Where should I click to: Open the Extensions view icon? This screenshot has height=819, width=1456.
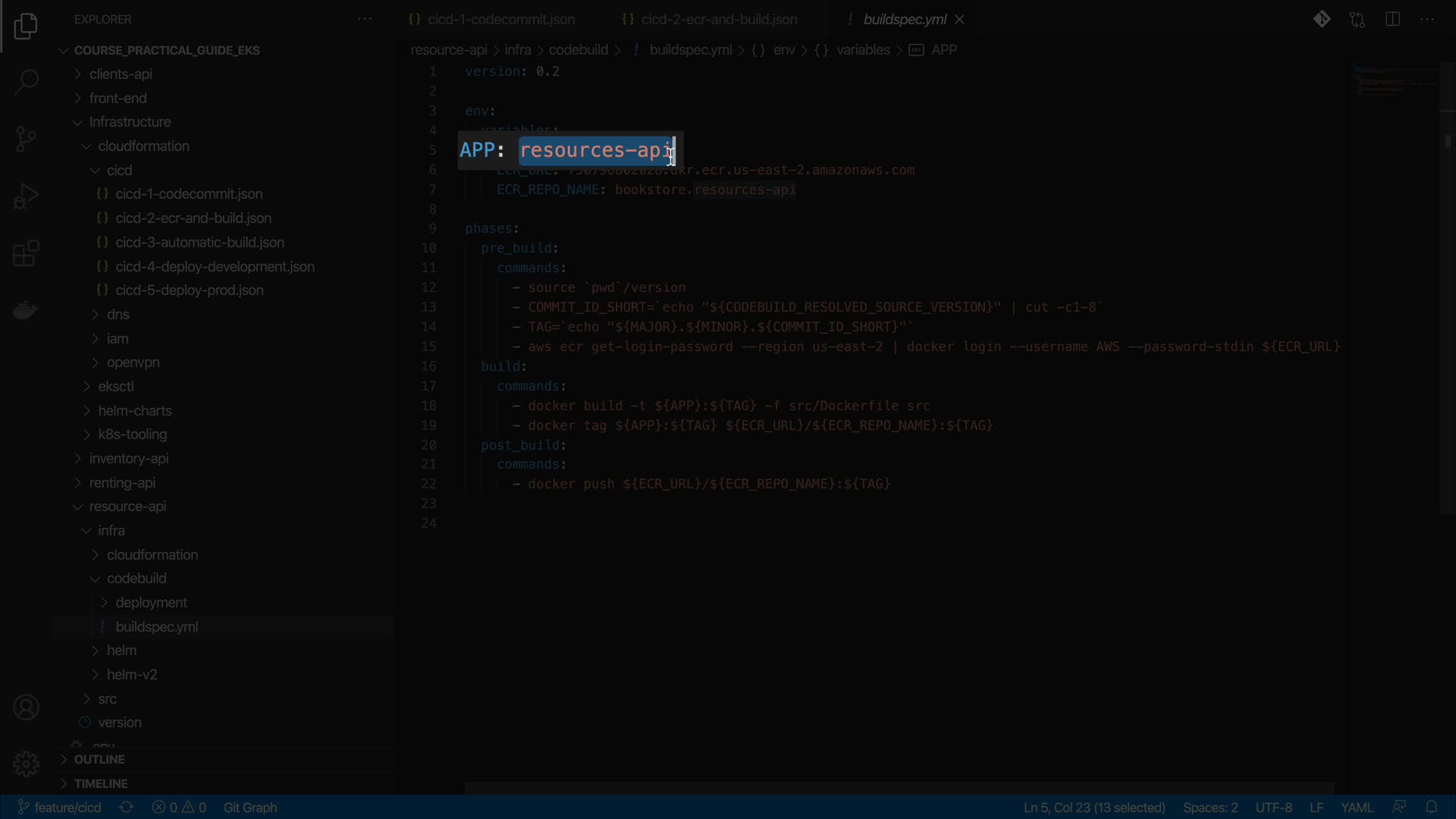(x=26, y=253)
